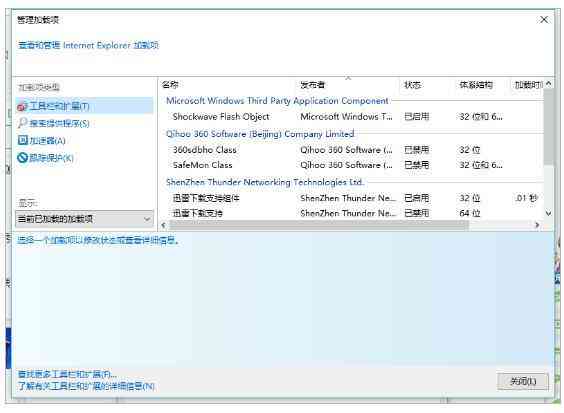Click the toolbar and extensions gear icon
The image size is (564, 413).
click(22, 106)
